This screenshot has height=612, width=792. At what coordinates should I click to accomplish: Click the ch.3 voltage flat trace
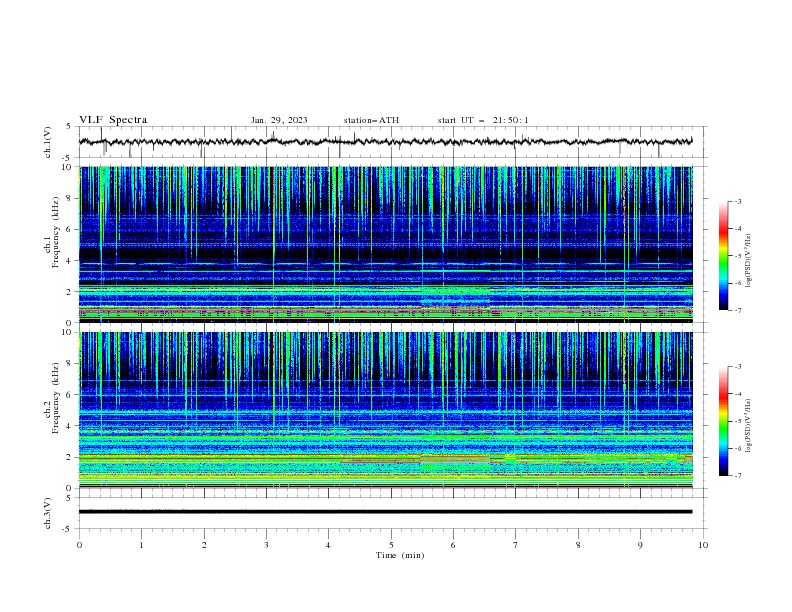point(385,512)
